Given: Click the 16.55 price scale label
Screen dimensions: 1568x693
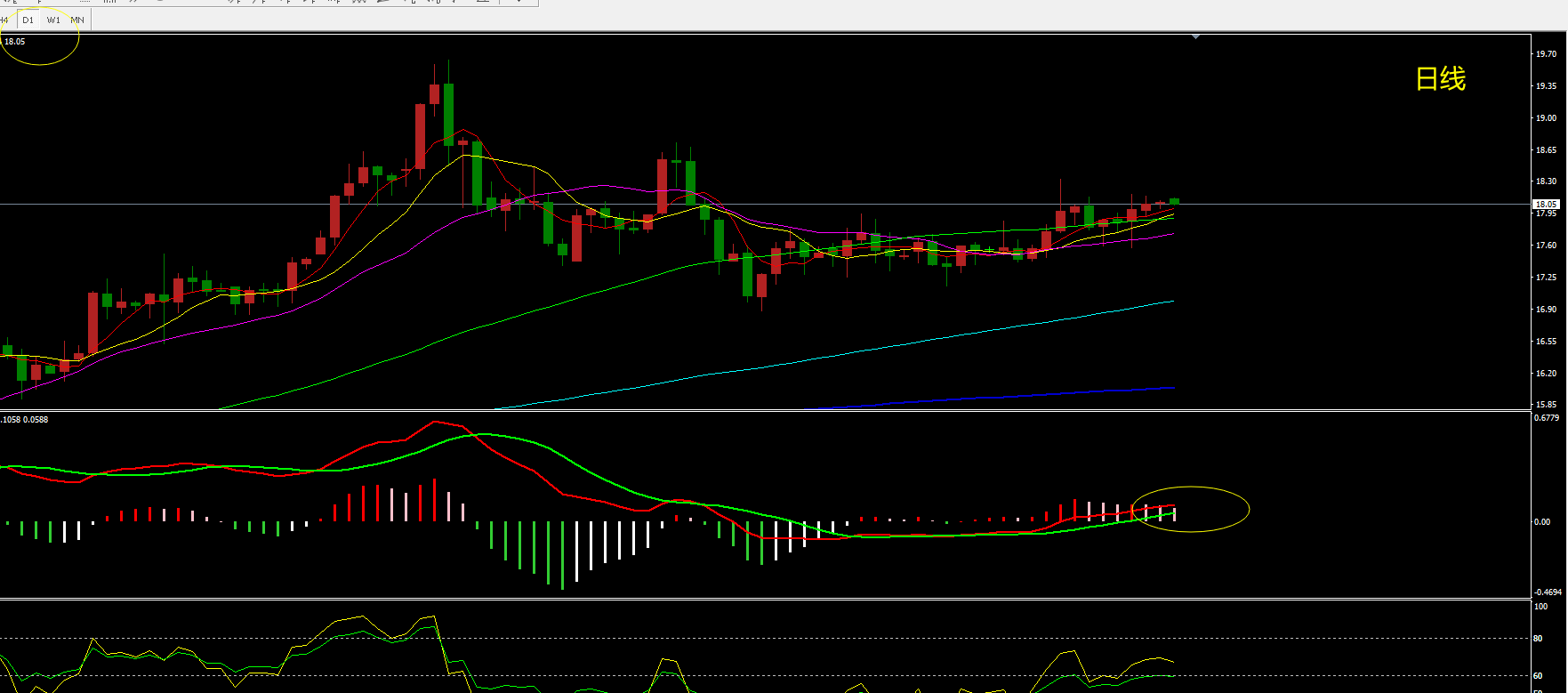Looking at the screenshot, I should pyautogui.click(x=1546, y=341).
